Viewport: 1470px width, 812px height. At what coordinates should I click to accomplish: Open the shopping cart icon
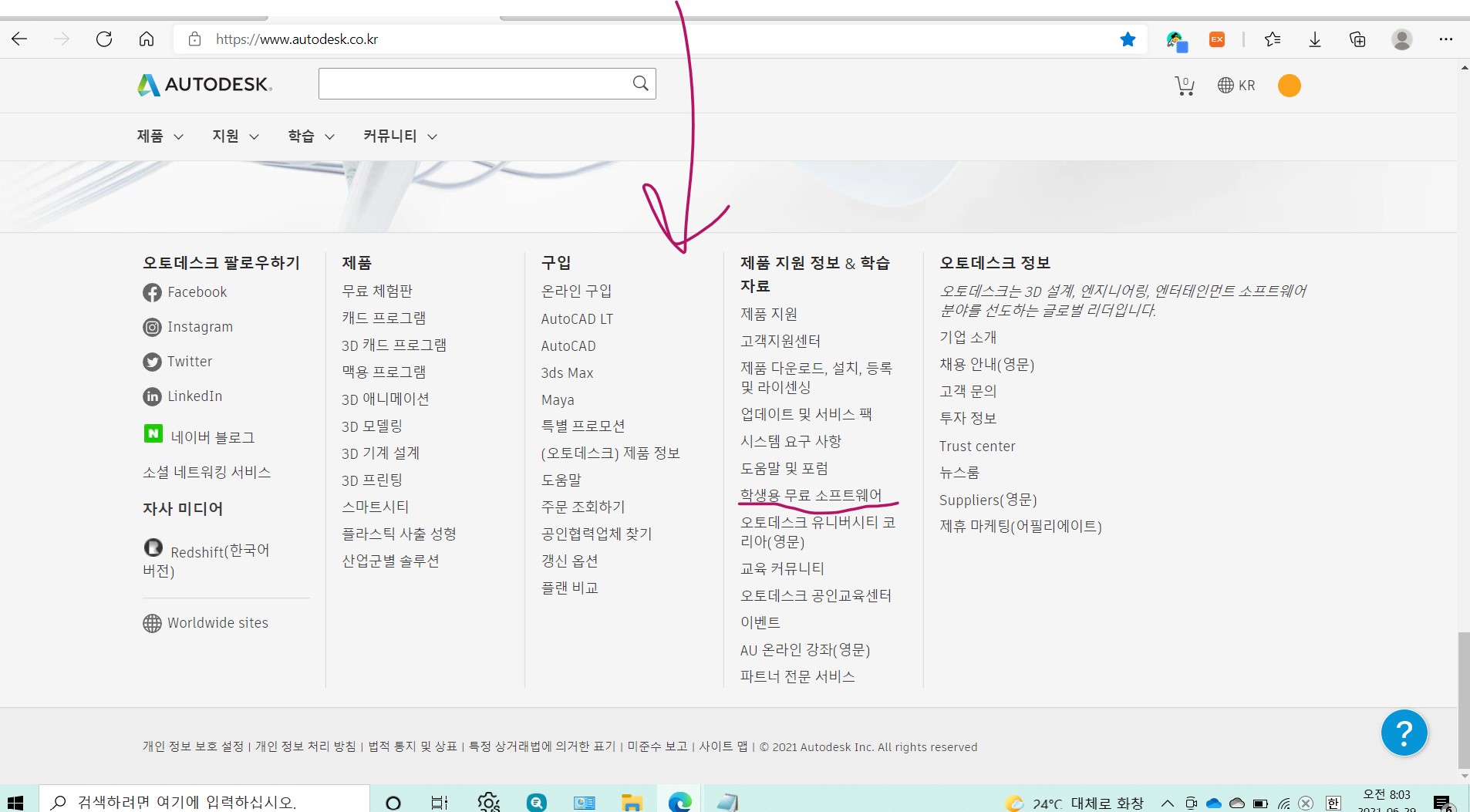coord(1185,86)
